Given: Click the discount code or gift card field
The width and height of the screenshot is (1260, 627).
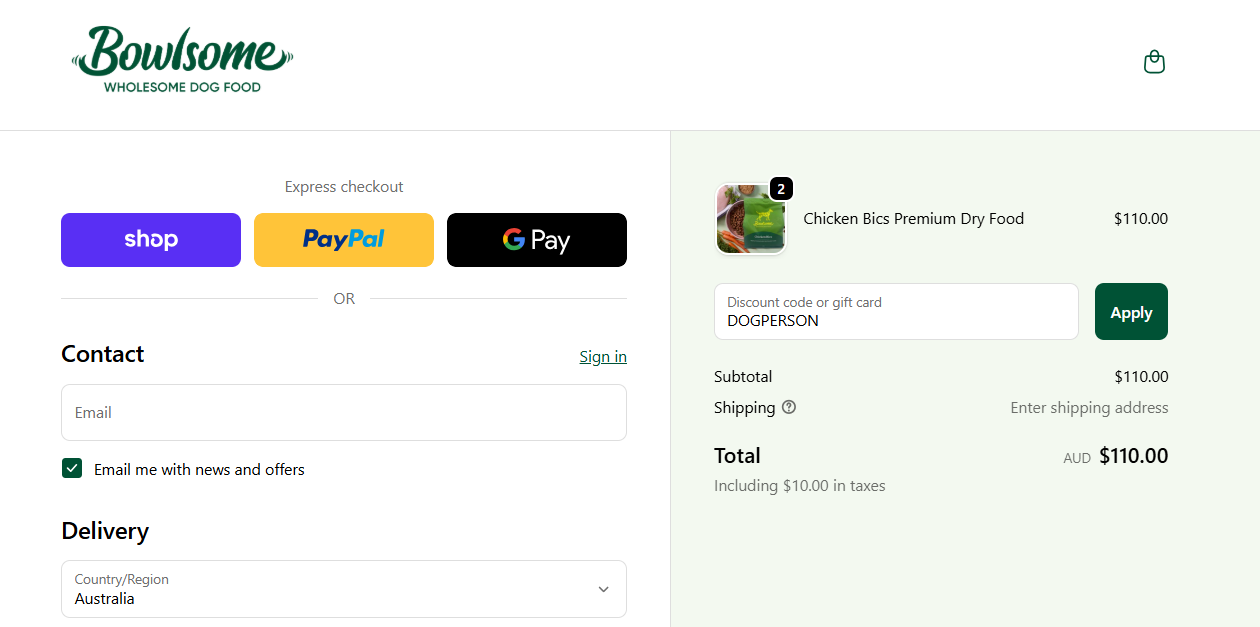Looking at the screenshot, I should 896,312.
